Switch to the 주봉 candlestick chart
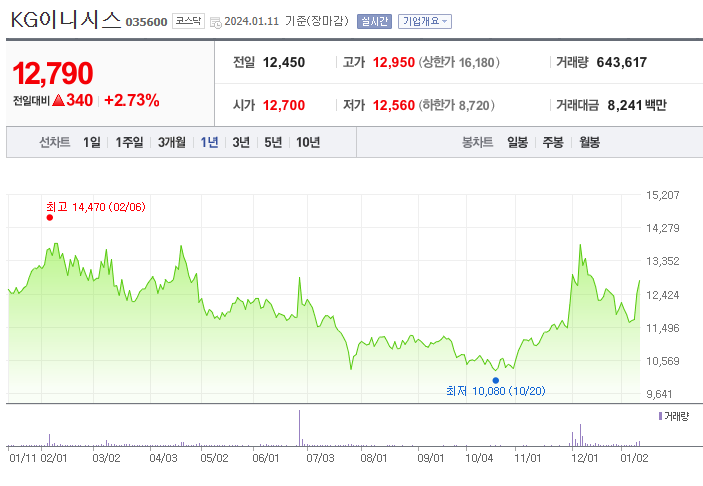Viewport: 703px width, 486px height. point(553,142)
